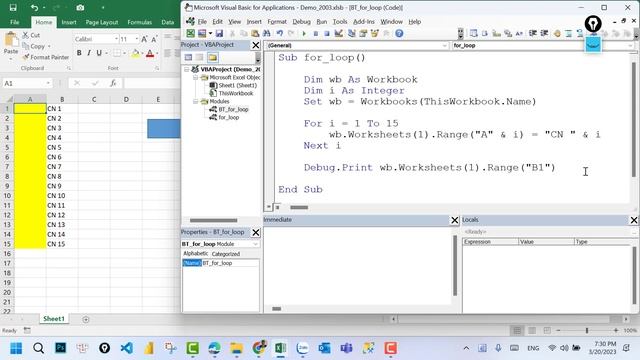
Task: Click Excel fill color yellow swatch
Action: pos(135,53)
